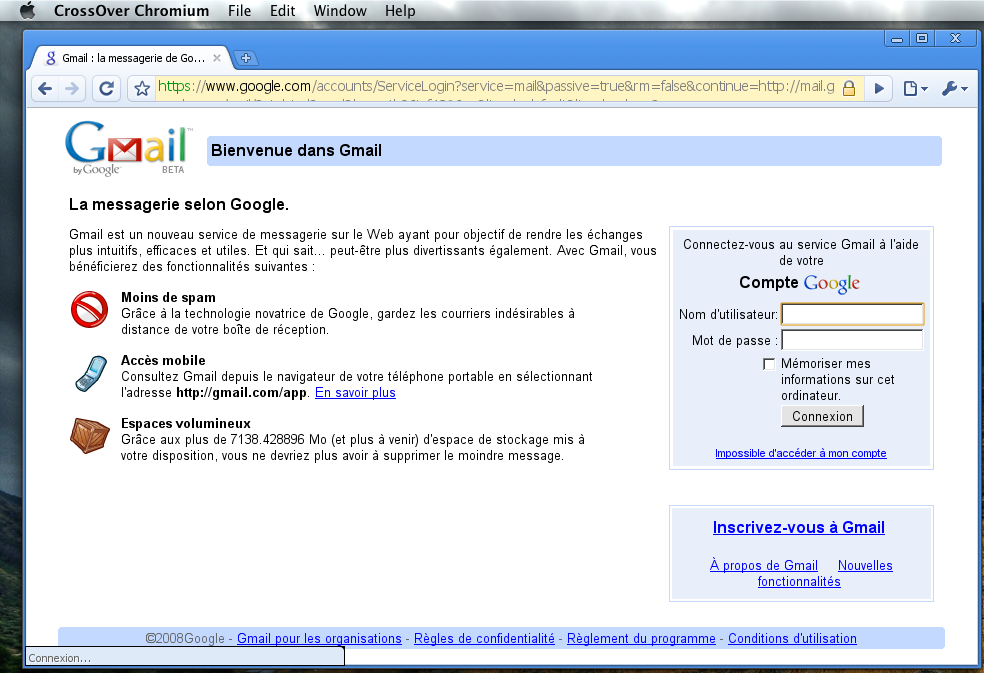Open the Help menu
The width and height of the screenshot is (984, 673).
(x=400, y=11)
